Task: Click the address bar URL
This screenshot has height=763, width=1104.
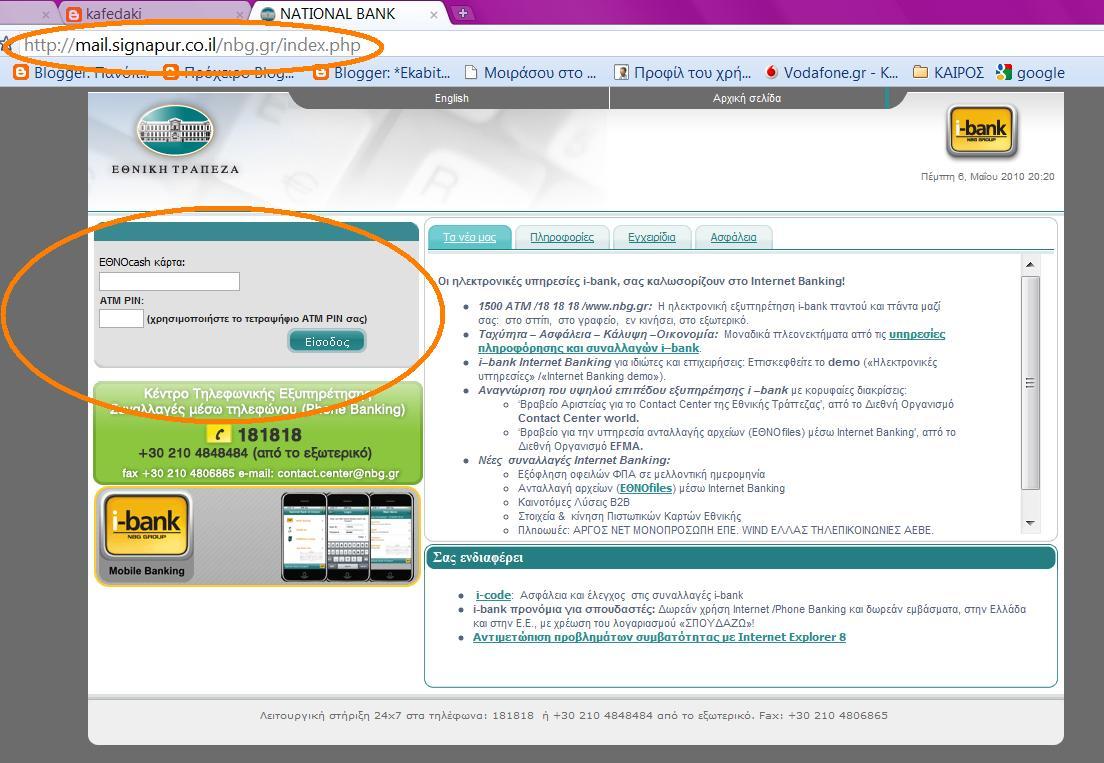Action: click(x=192, y=45)
